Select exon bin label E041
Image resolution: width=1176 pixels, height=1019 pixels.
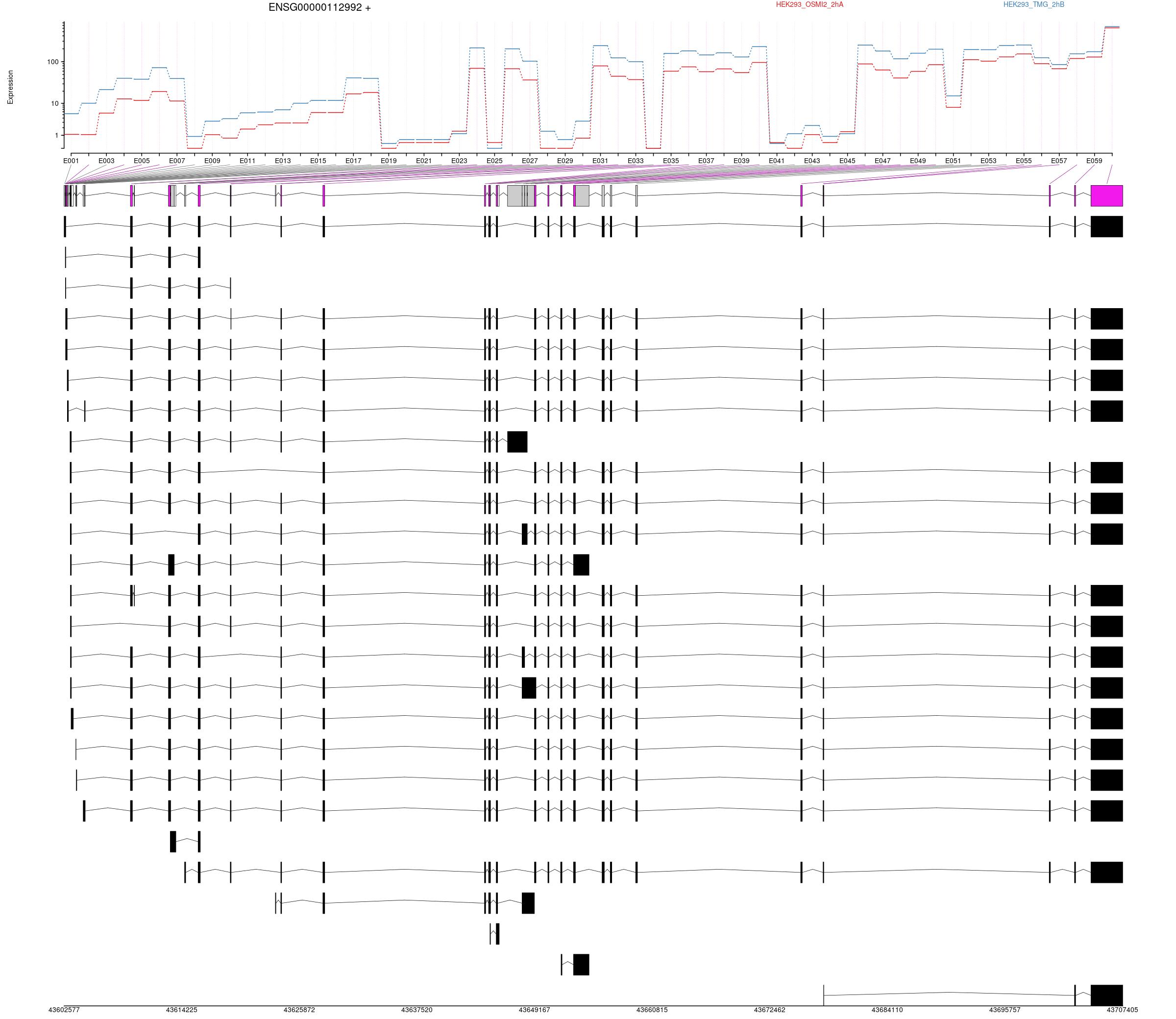[x=776, y=161]
